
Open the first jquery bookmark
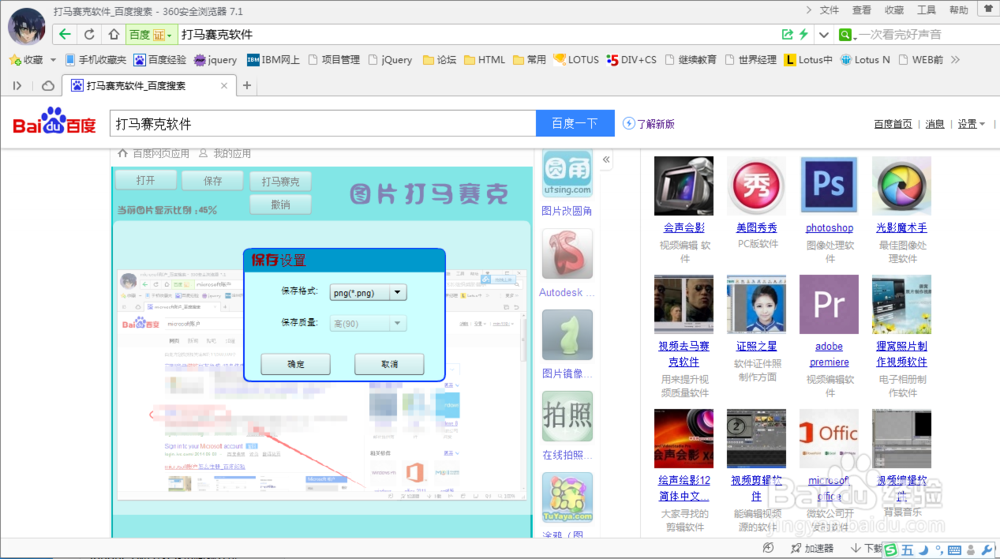pyautogui.click(x=215, y=60)
